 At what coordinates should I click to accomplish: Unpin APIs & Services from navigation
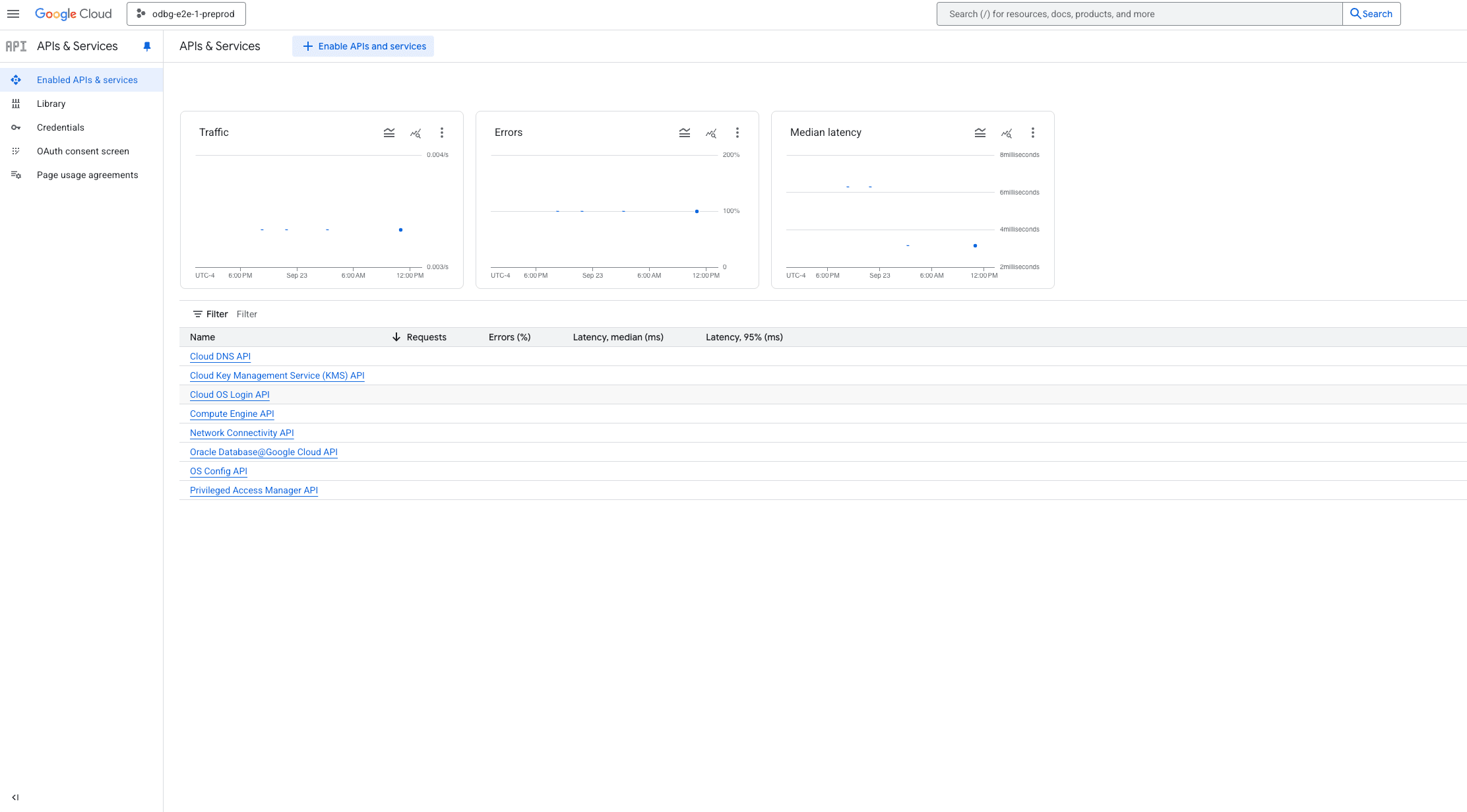146,46
